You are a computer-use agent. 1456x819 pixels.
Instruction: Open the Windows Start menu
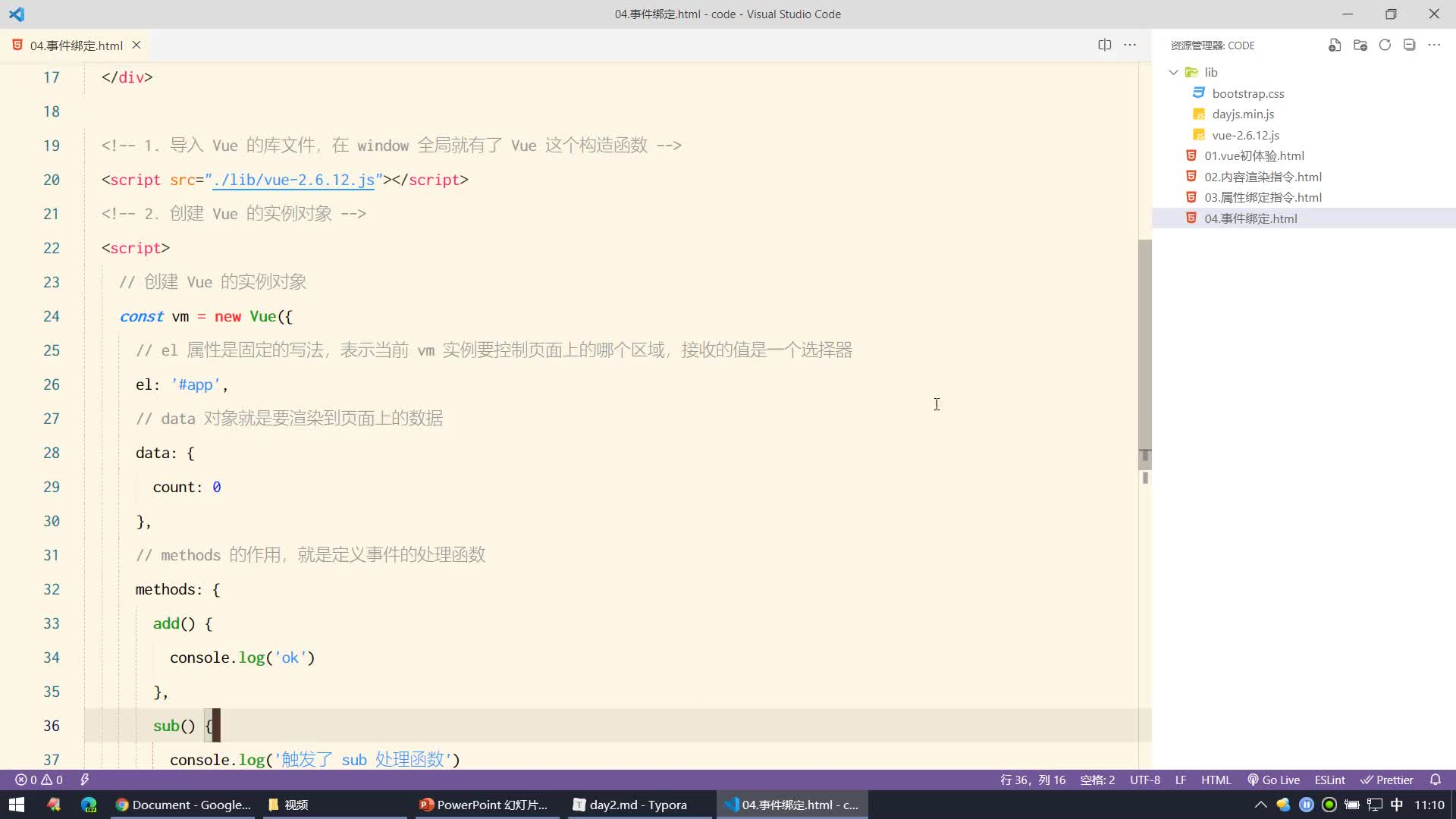[x=17, y=805]
